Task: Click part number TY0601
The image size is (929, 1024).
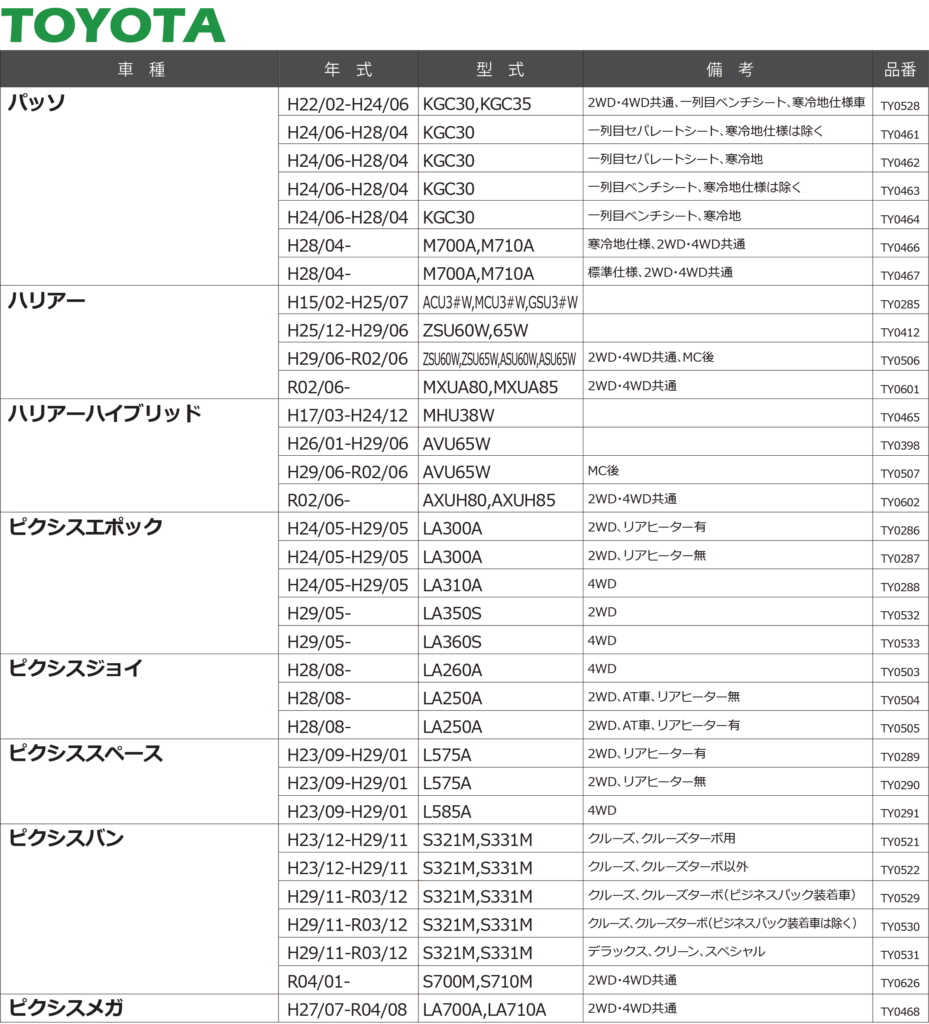Action: coord(900,389)
